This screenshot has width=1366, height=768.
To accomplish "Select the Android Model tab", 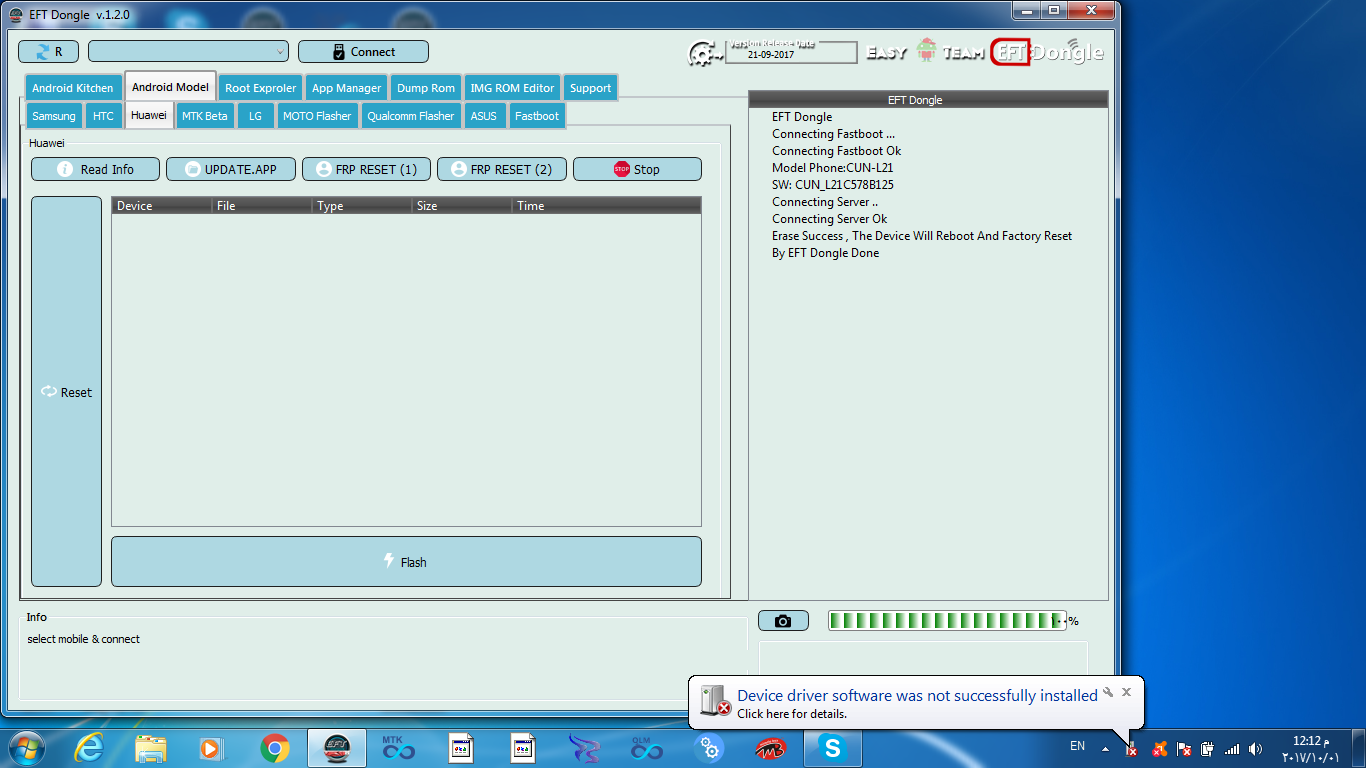I will (x=170, y=87).
